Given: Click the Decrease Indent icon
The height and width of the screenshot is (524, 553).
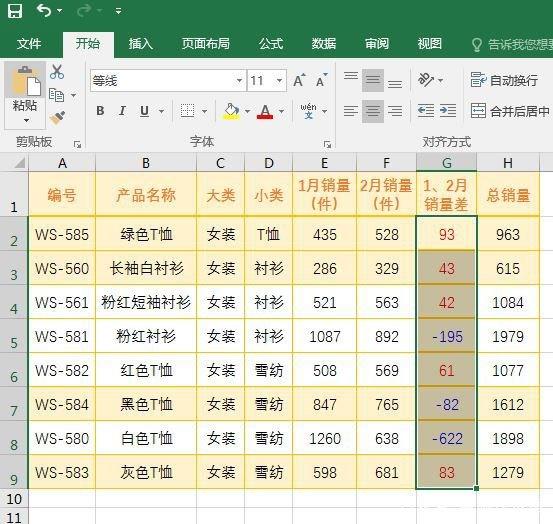Looking at the screenshot, I should pos(426,111).
